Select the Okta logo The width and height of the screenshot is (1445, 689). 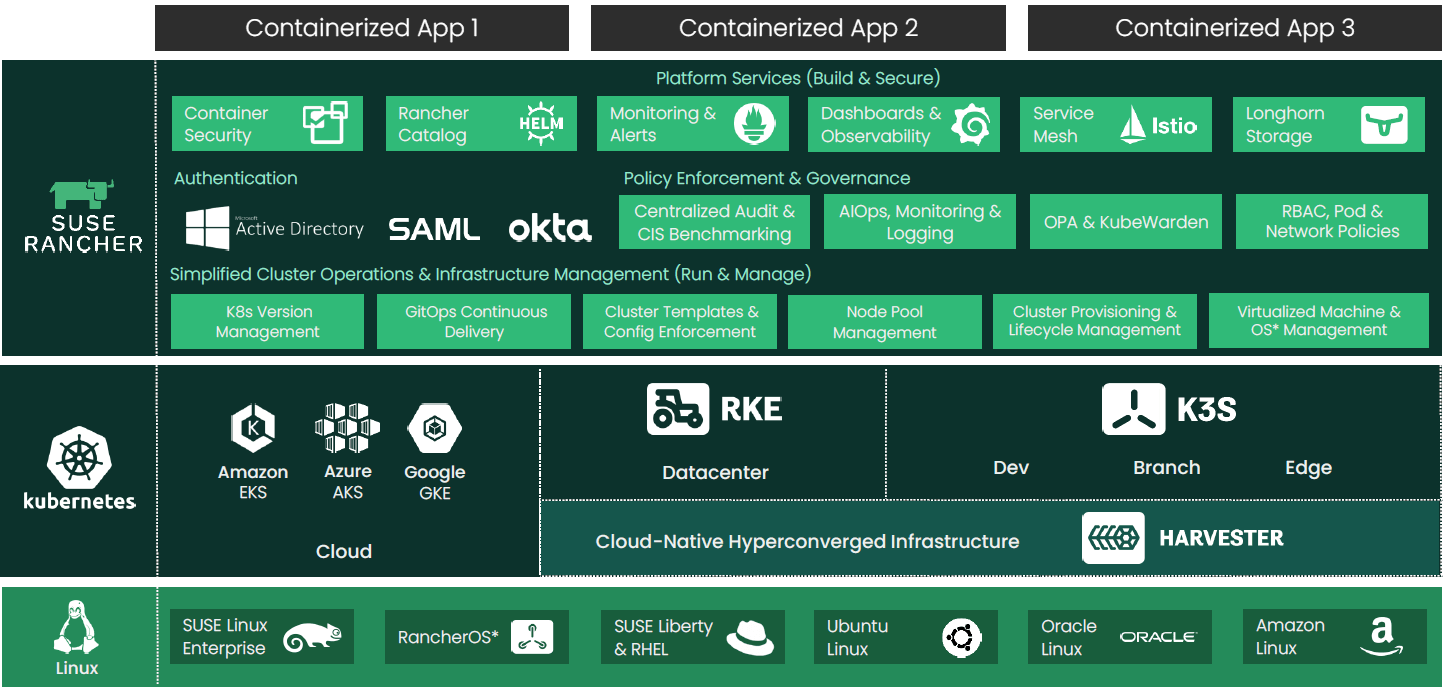550,228
